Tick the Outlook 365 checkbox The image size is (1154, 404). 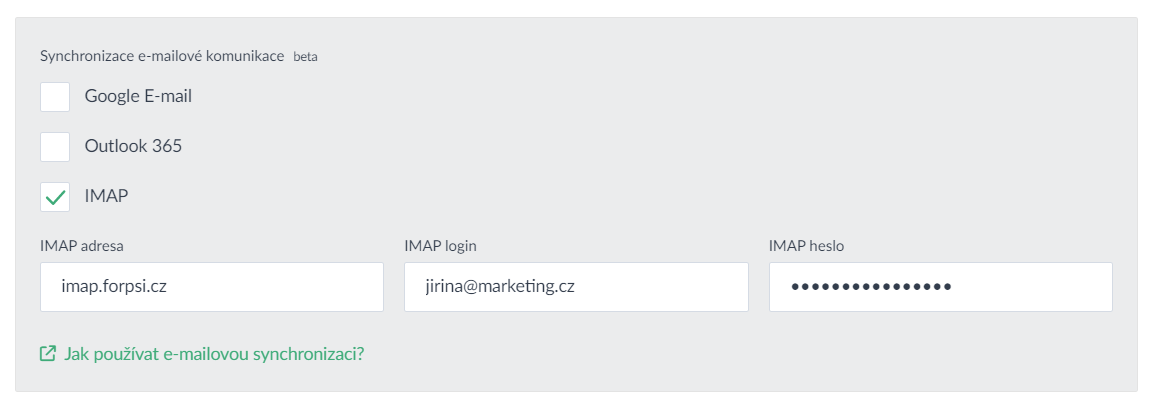(55, 147)
